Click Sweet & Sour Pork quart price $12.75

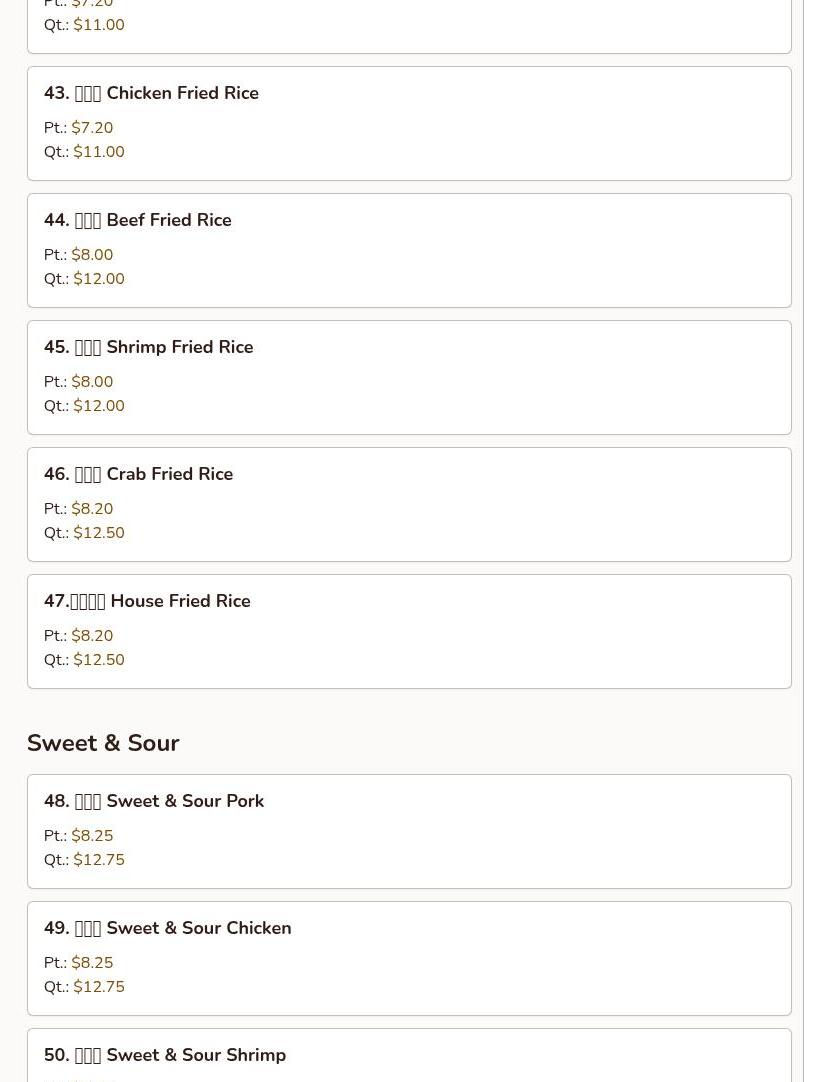[99, 860]
